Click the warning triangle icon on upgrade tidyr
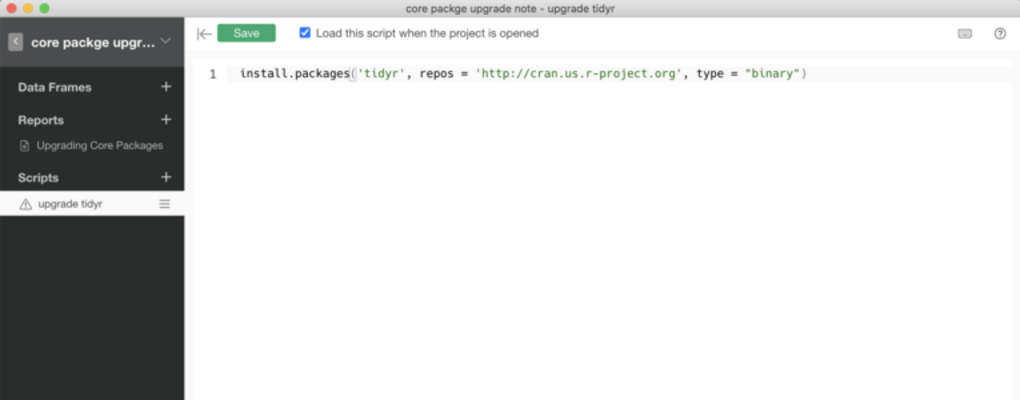The height and width of the screenshot is (400, 1020). click(x=25, y=204)
